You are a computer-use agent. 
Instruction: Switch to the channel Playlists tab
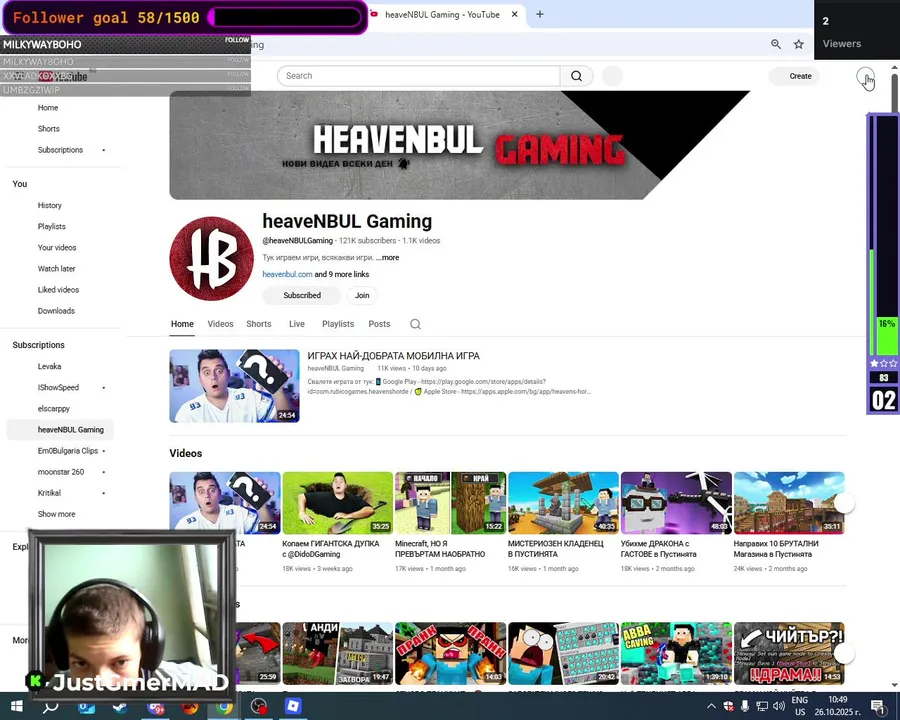(338, 324)
